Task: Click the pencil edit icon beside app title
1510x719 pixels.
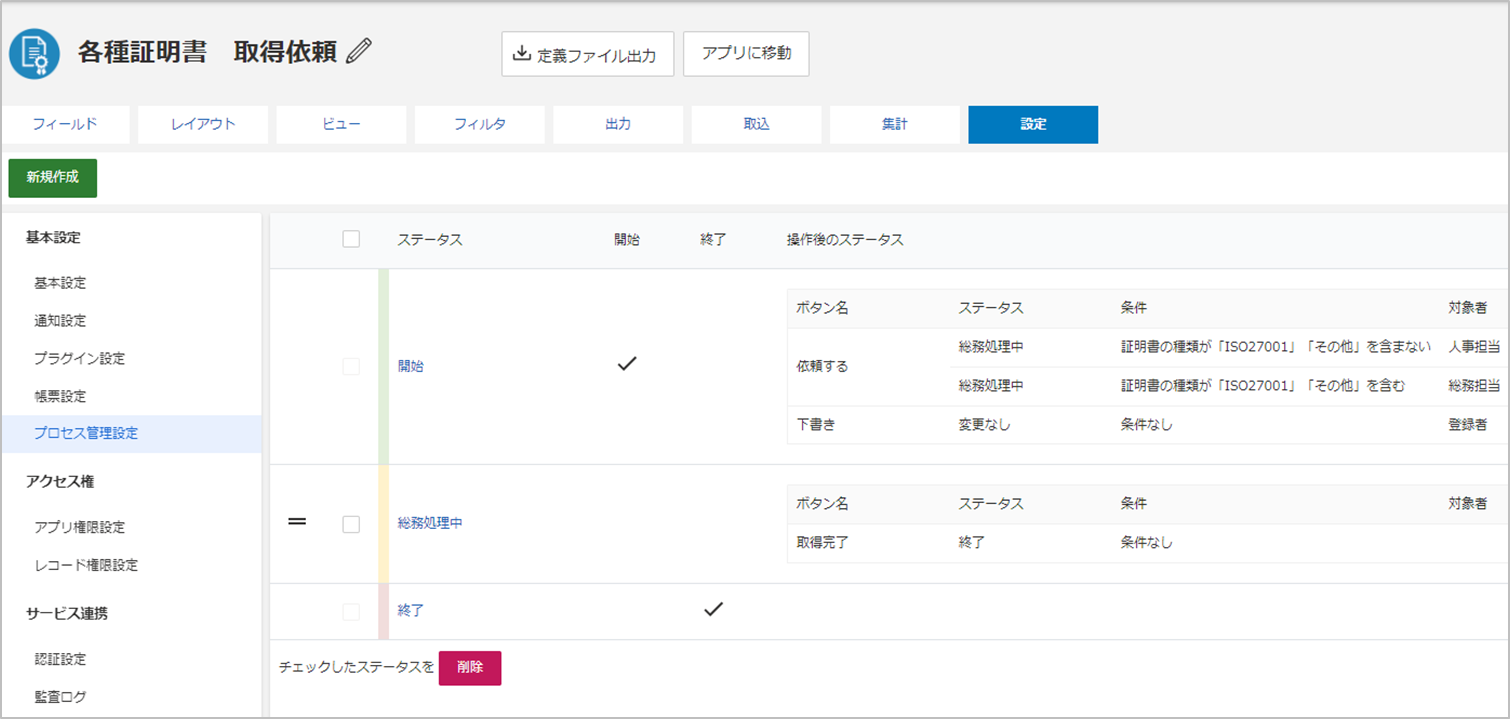Action: click(358, 52)
